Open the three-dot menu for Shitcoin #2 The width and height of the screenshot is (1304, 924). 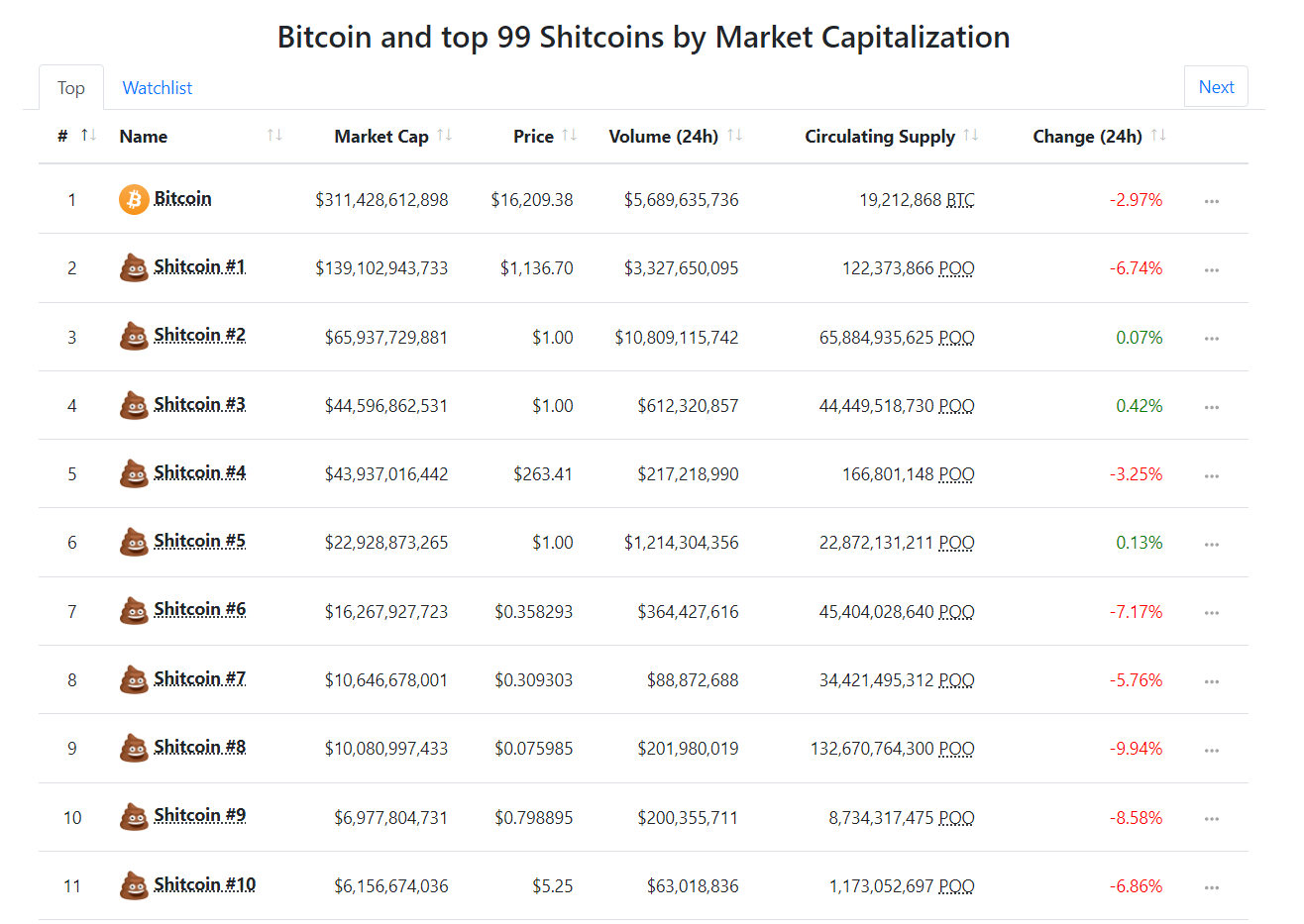[1211, 339]
